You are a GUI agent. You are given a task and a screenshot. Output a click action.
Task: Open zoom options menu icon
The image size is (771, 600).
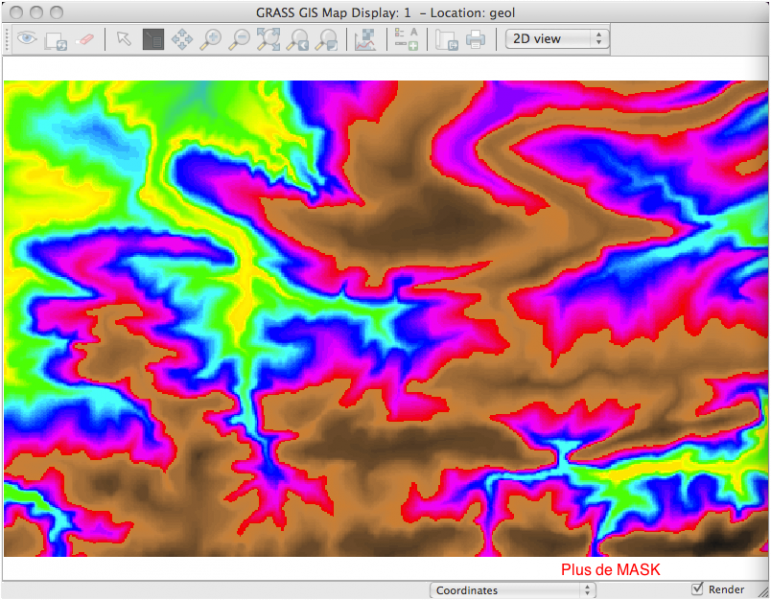click(326, 39)
